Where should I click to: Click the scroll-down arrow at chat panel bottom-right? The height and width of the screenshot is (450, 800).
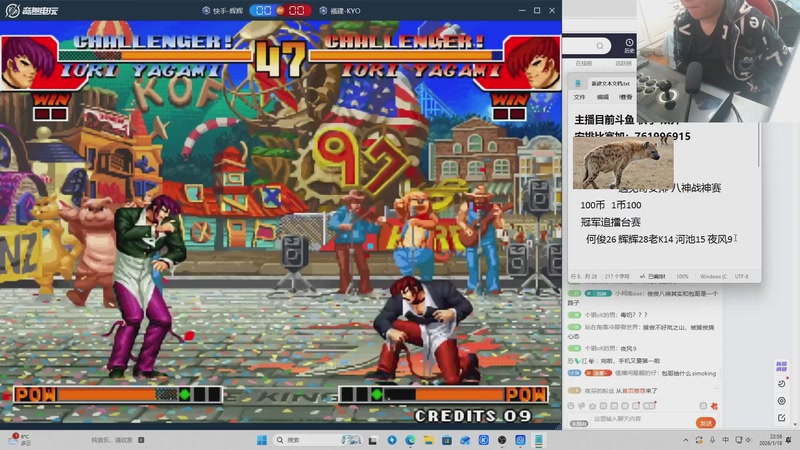(x=795, y=424)
